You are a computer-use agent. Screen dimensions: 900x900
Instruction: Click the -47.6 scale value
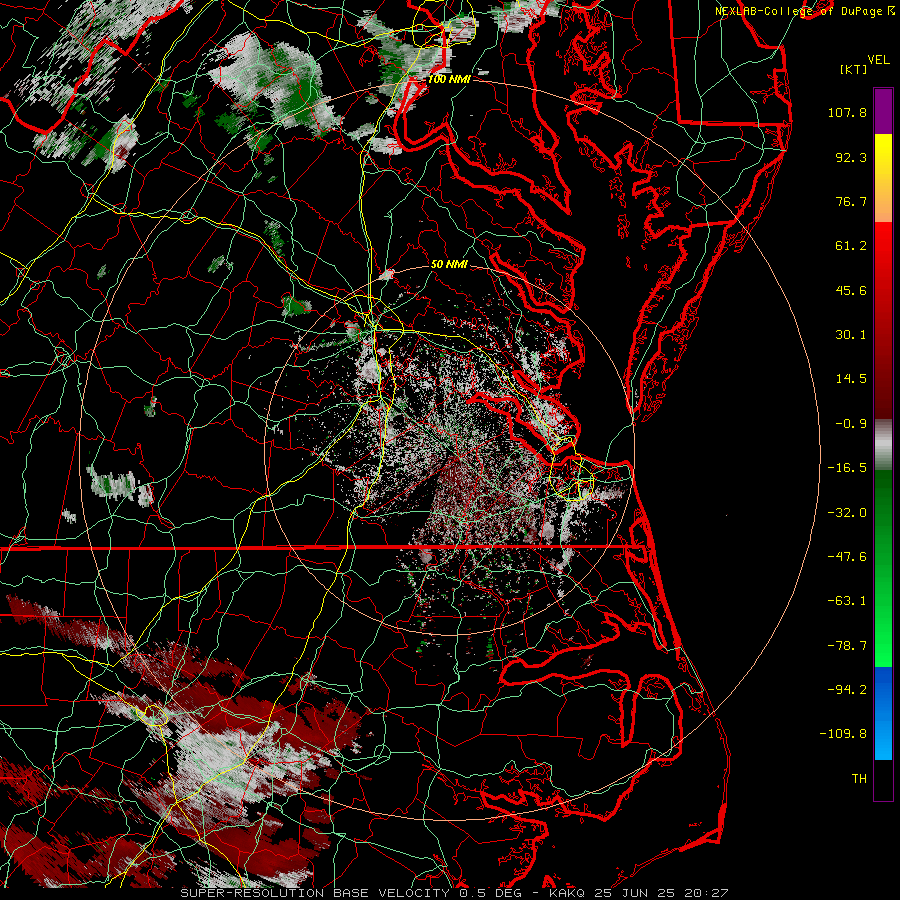pos(847,557)
